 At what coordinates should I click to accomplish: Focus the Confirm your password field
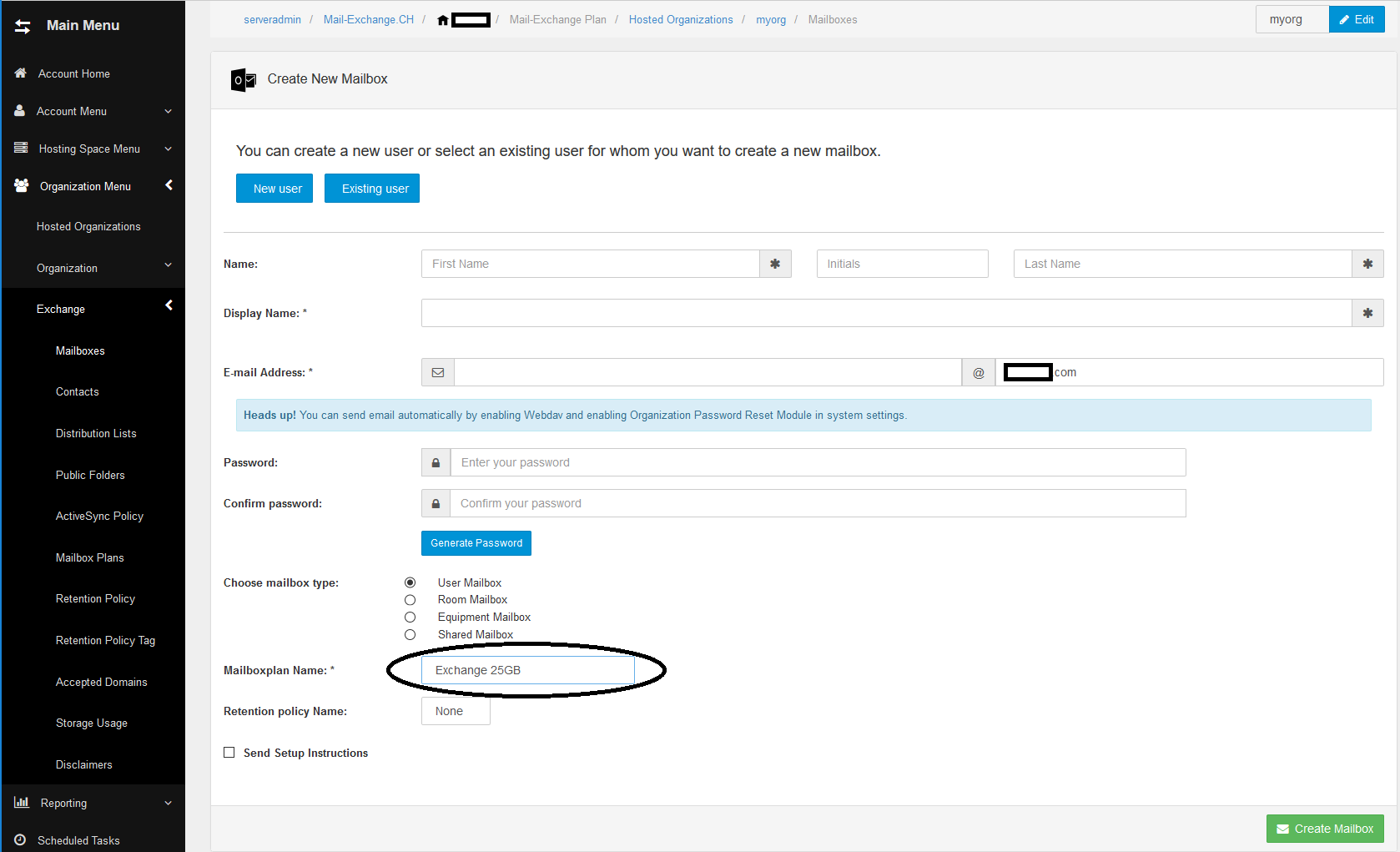pyautogui.click(x=818, y=503)
